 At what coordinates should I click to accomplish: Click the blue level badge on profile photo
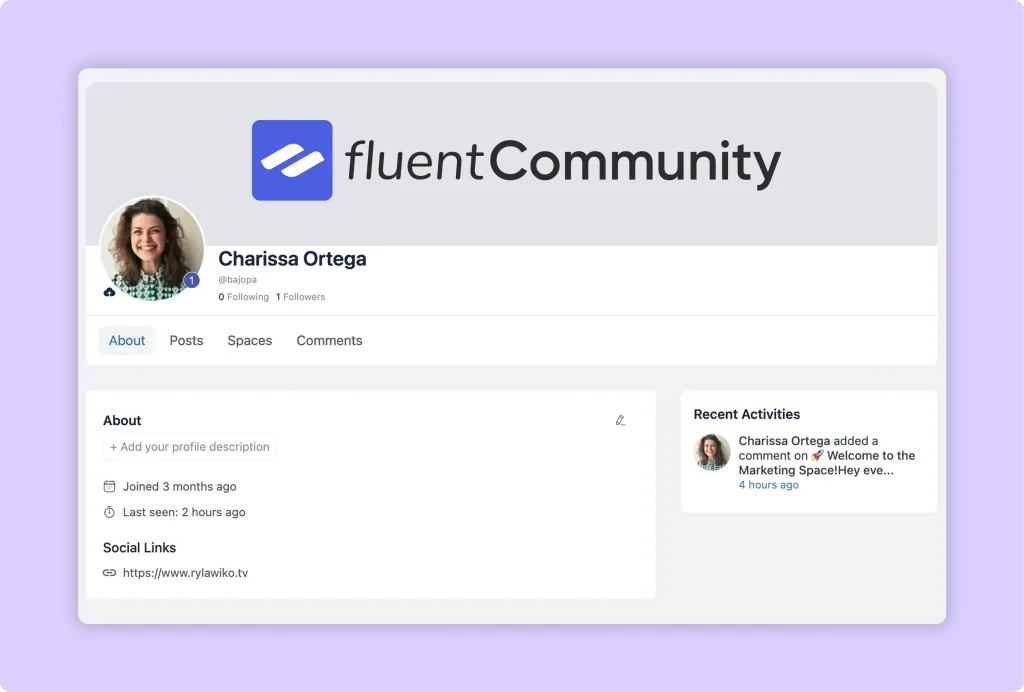pyautogui.click(x=191, y=280)
